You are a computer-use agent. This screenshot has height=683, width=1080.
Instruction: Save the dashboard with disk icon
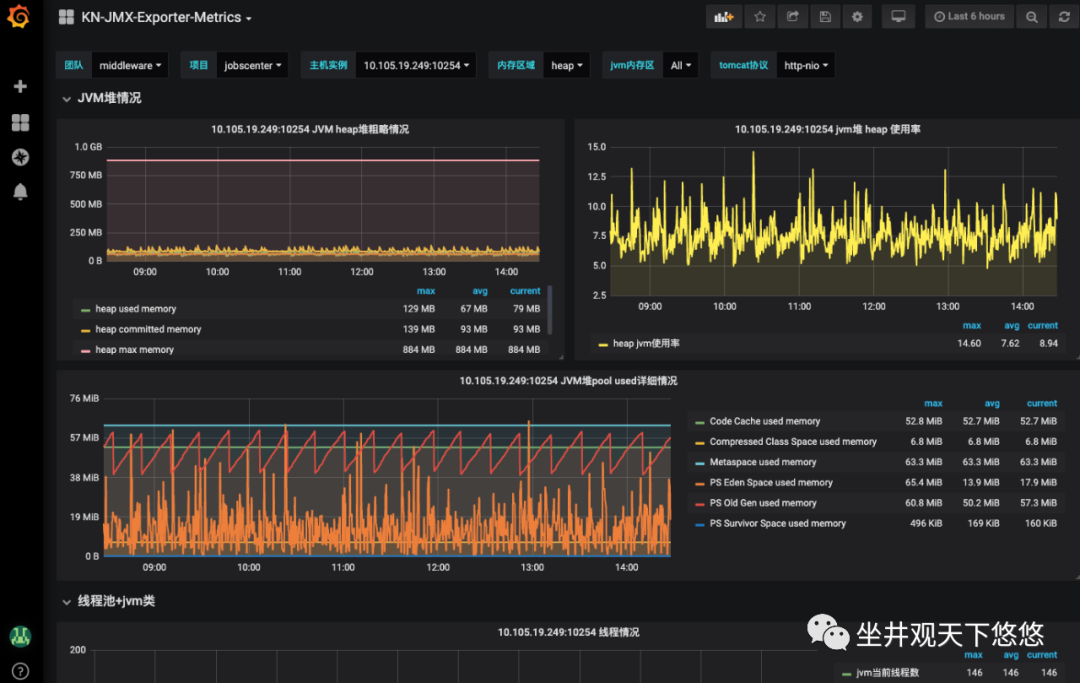click(x=824, y=17)
